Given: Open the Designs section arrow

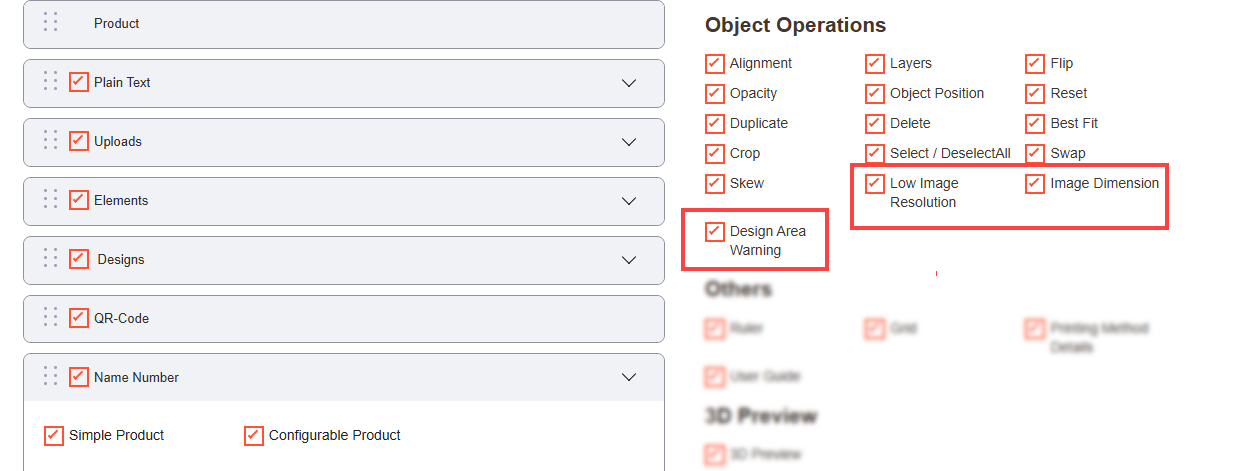Looking at the screenshot, I should [629, 260].
